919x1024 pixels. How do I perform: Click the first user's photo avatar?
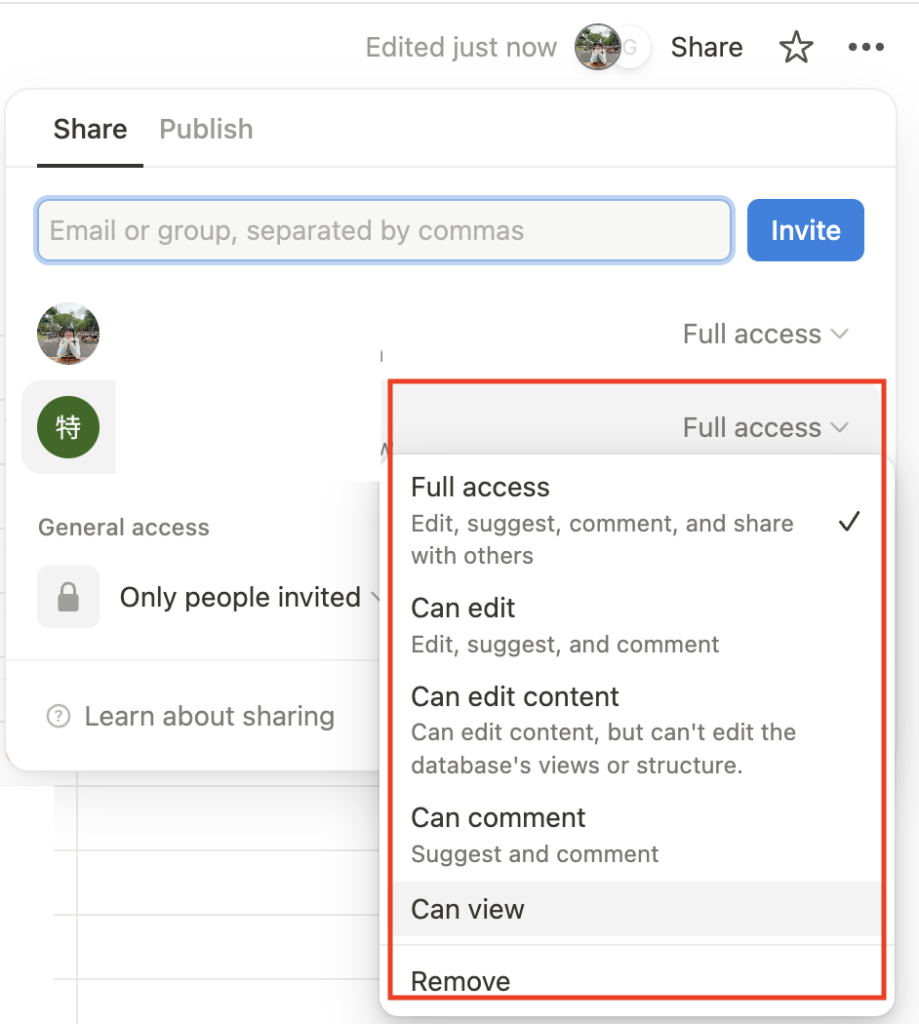[68, 334]
